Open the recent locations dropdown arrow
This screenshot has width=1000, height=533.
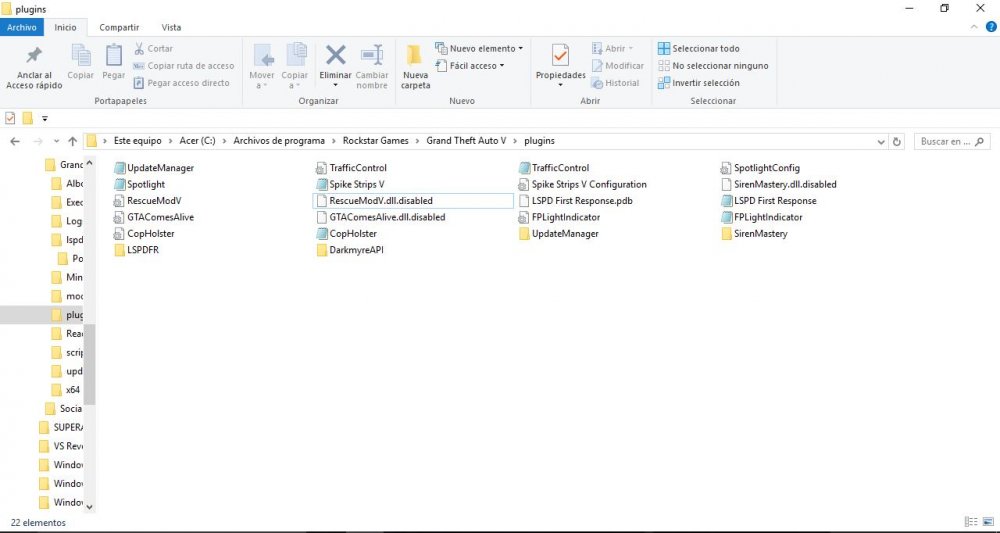click(x=56, y=142)
